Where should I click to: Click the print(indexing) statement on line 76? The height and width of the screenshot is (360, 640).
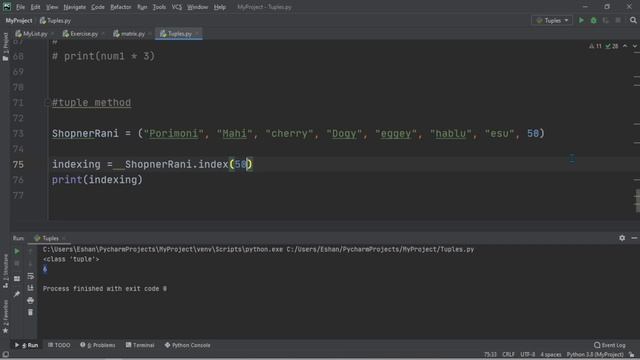pos(97,180)
